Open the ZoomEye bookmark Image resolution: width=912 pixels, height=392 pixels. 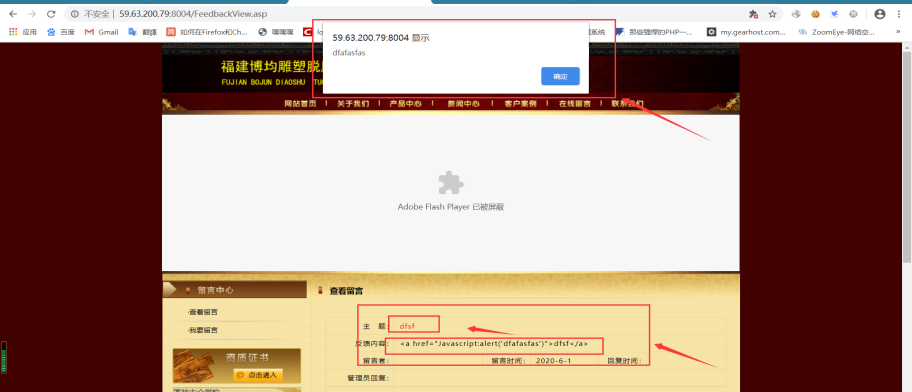[836, 32]
